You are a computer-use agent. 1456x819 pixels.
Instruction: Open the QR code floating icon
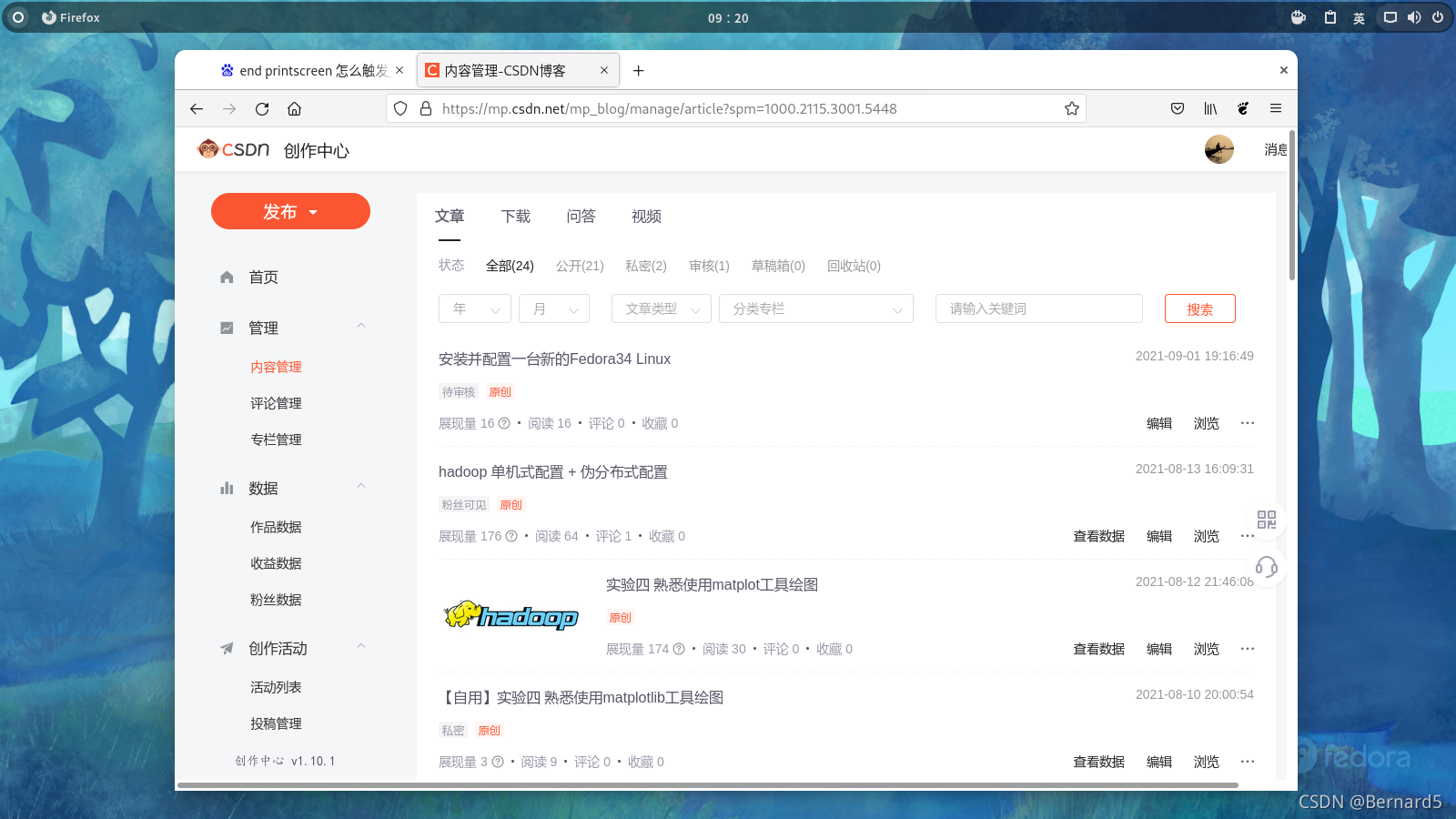pos(1267,520)
